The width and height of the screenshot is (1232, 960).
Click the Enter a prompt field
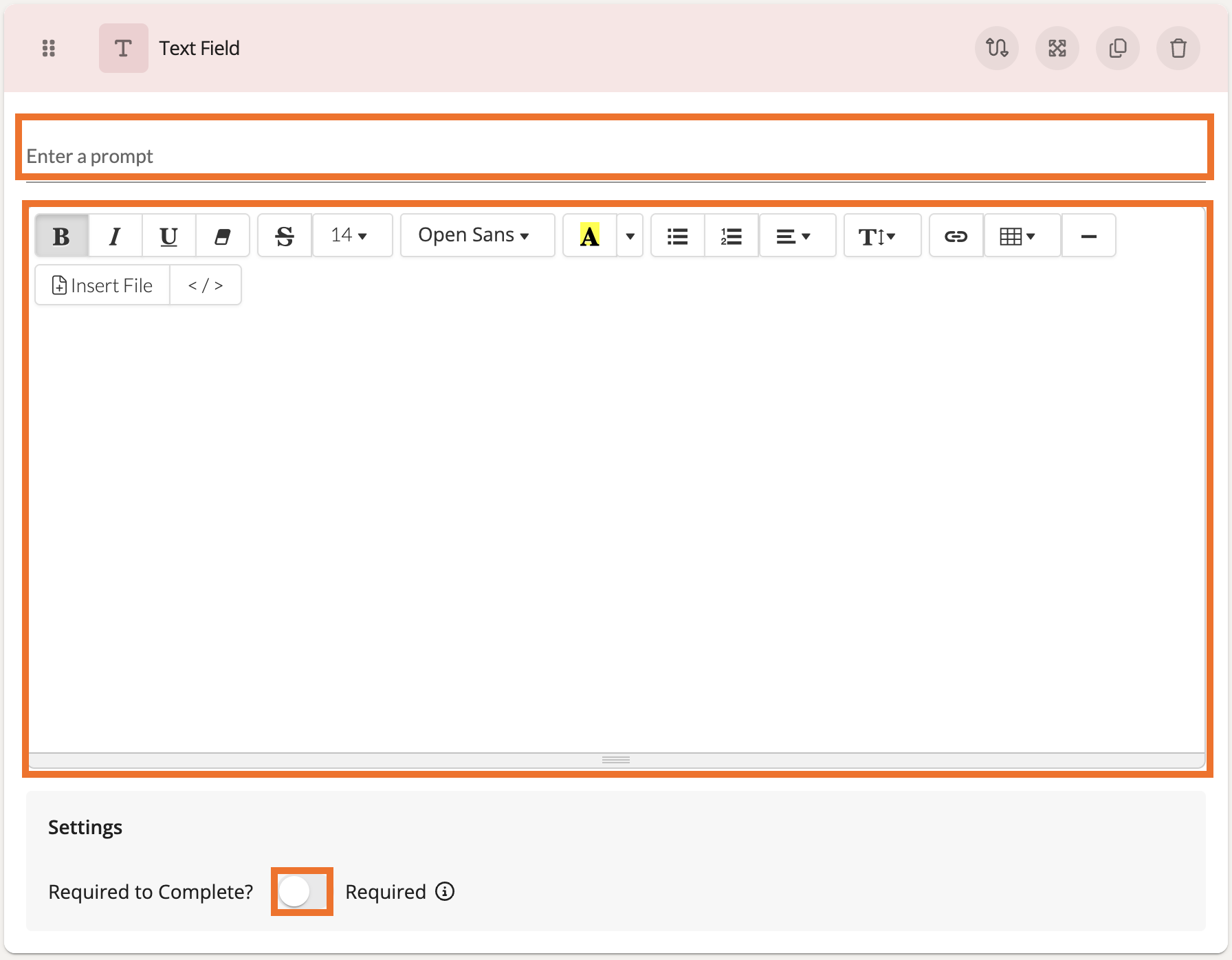click(615, 156)
